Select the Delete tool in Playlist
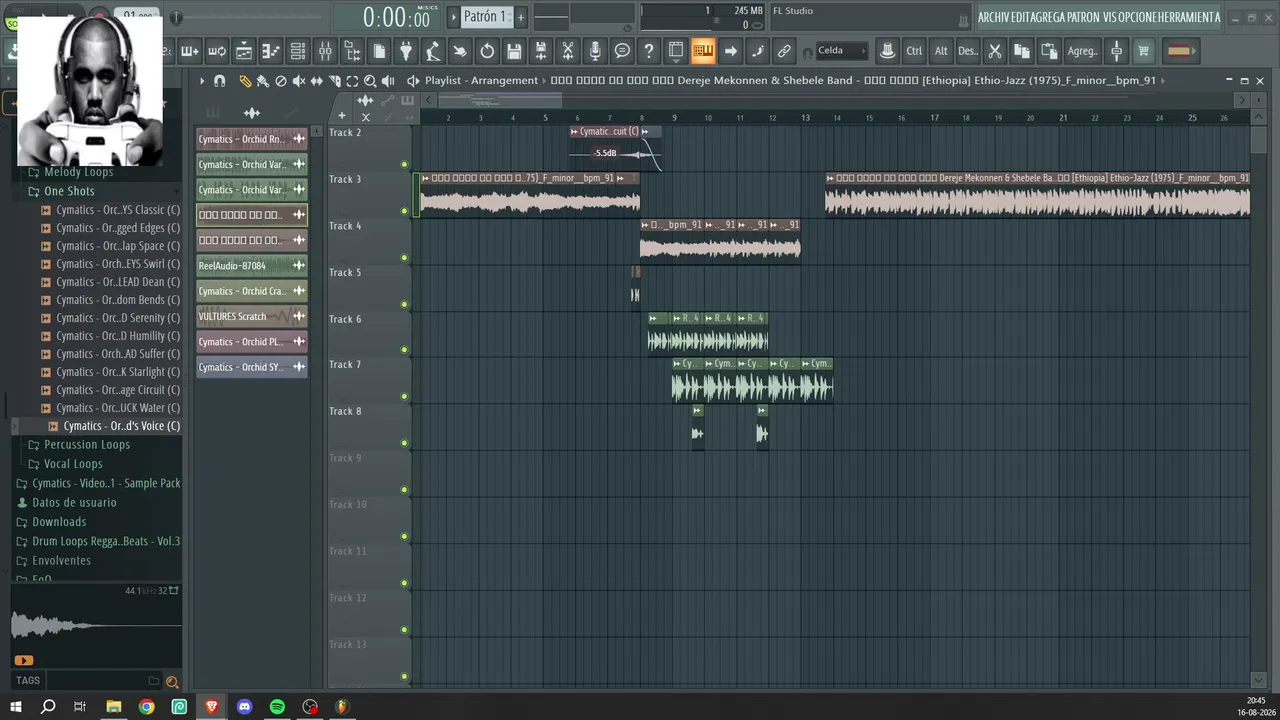This screenshot has width=1280, height=720. tap(280, 81)
